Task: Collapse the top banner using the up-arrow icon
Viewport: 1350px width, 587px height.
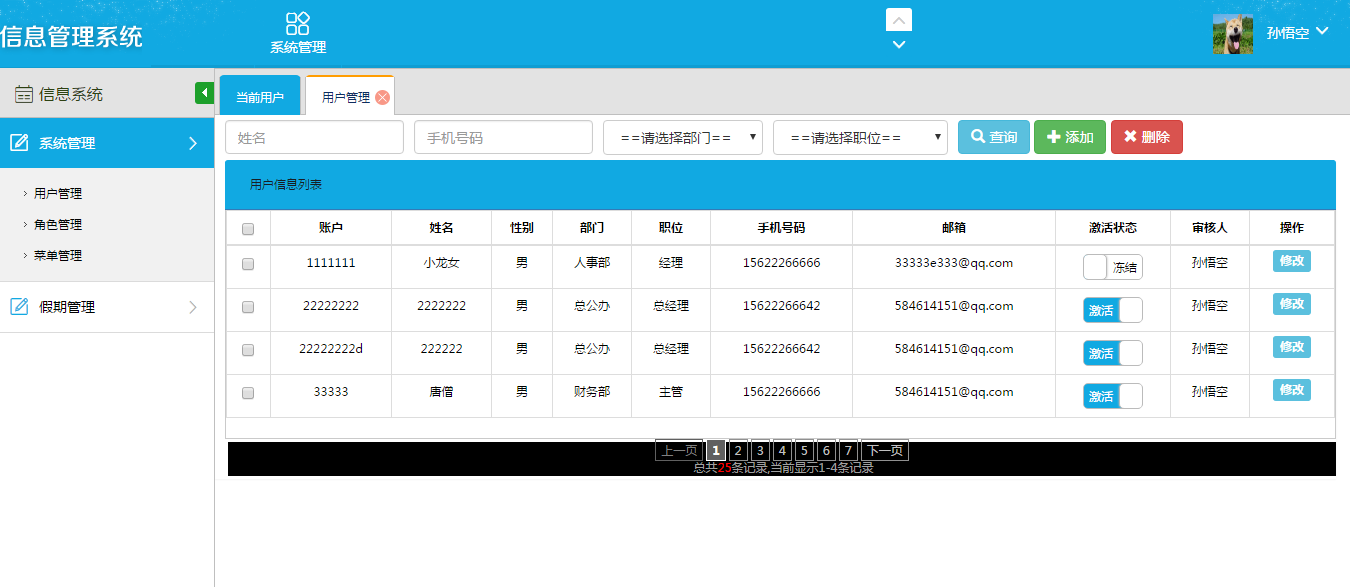Action: point(898,19)
